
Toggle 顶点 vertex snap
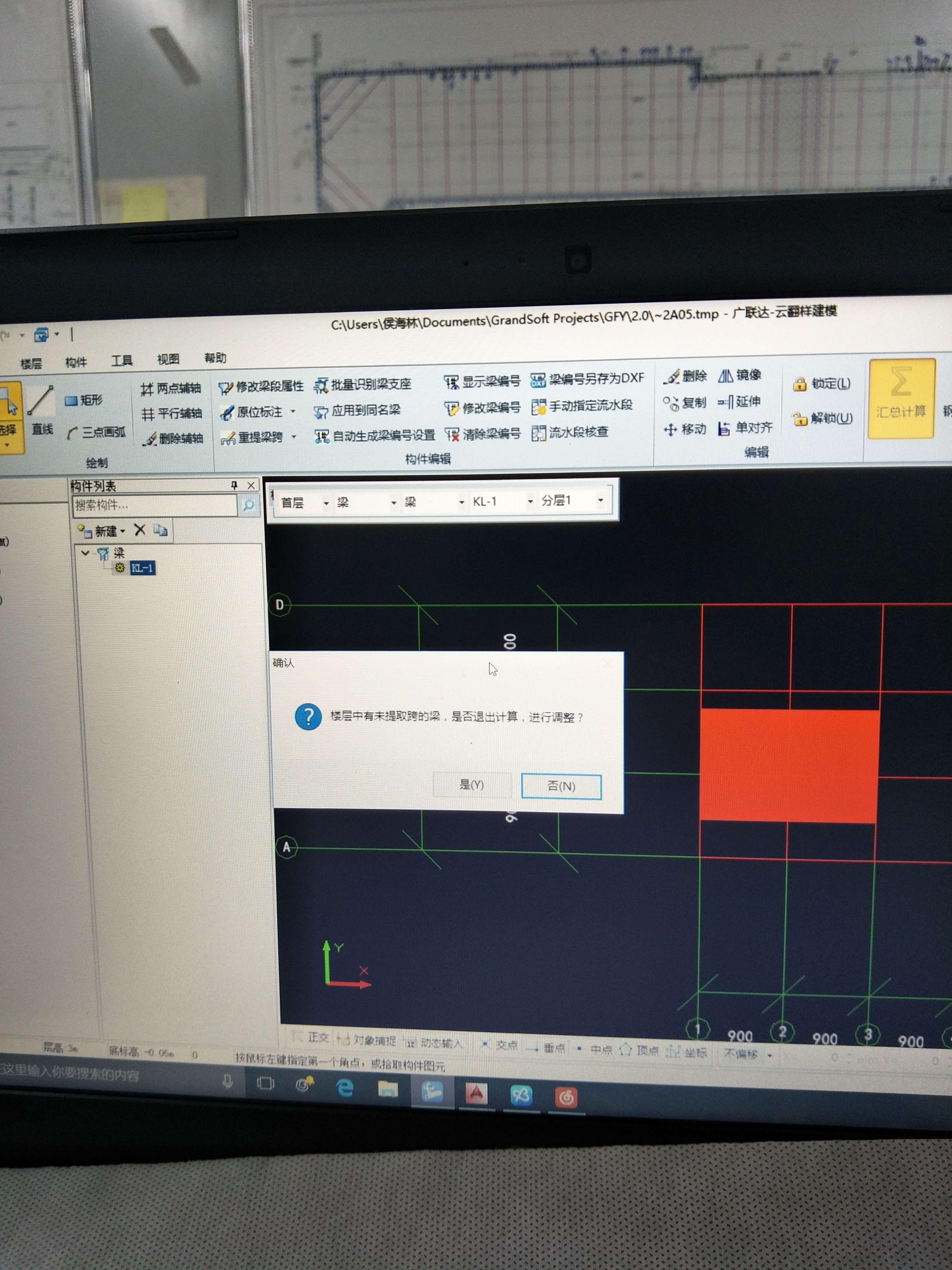(639, 1050)
